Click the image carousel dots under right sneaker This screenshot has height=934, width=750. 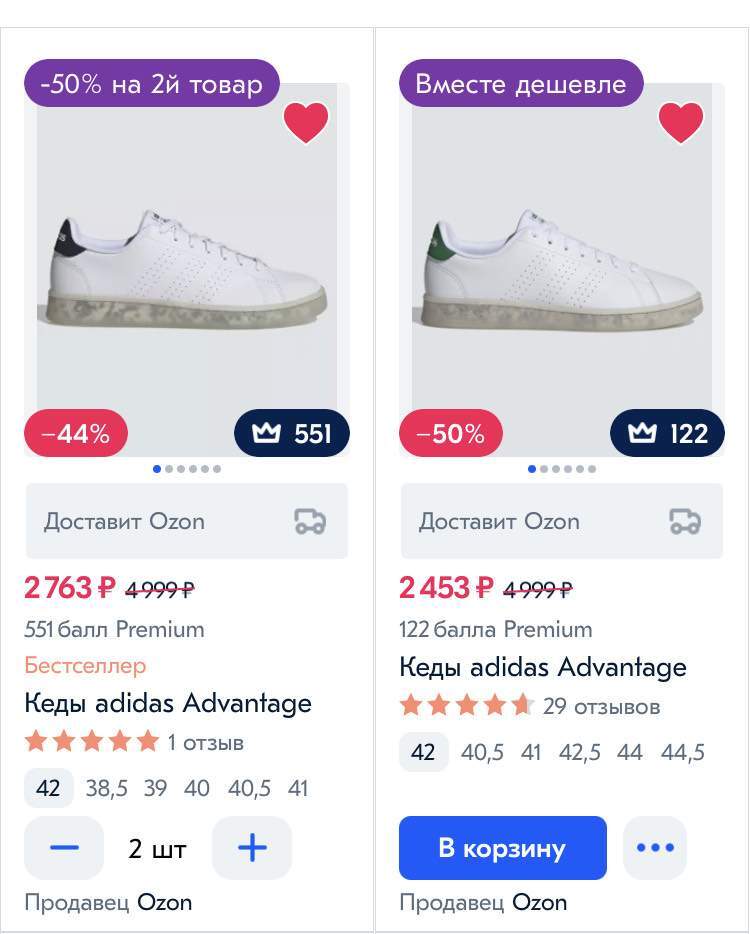click(562, 469)
